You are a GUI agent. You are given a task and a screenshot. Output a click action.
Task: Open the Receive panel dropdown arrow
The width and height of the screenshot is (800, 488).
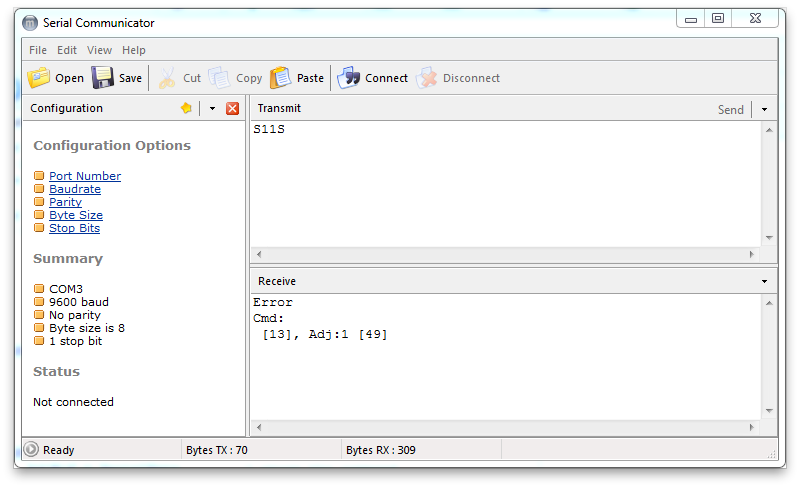765,282
